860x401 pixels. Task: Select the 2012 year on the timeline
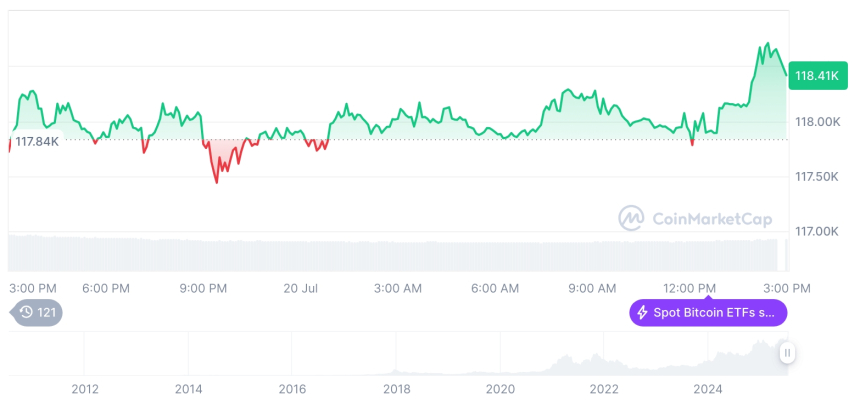click(85, 389)
